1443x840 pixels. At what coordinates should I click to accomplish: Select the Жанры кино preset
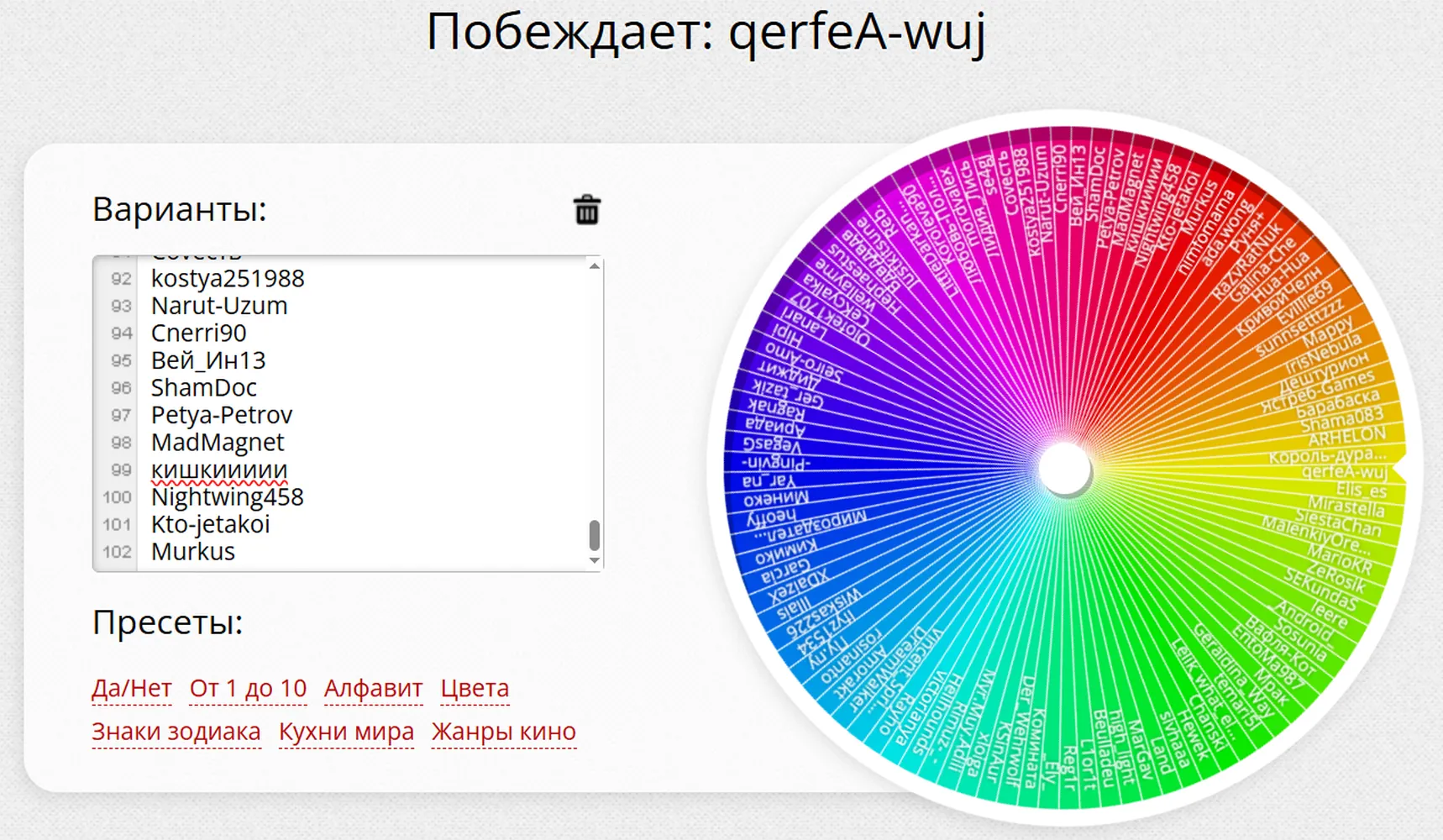coord(504,732)
